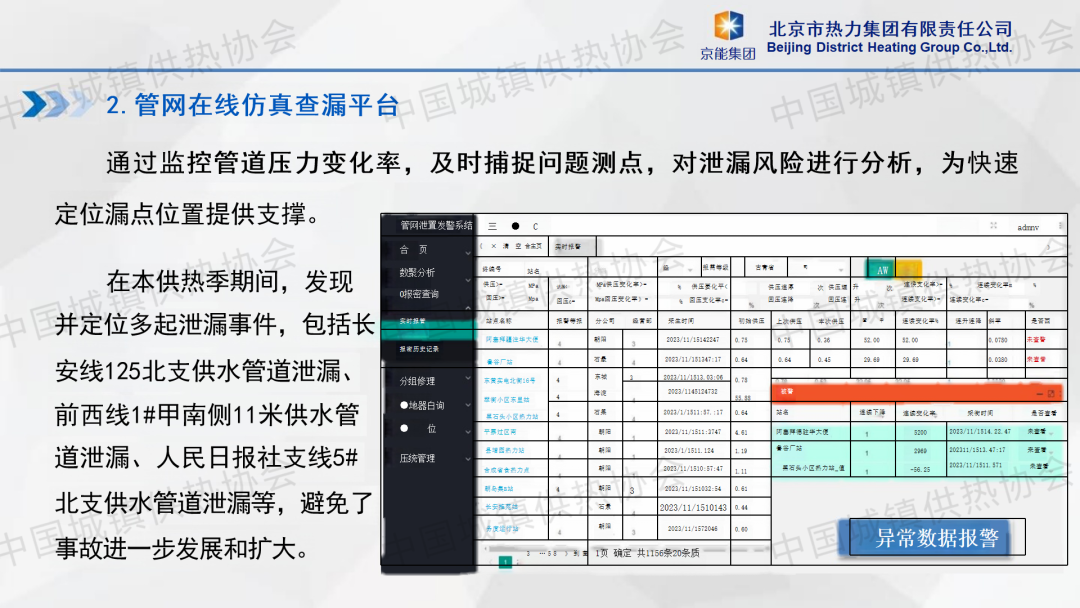Viewport: 1080px width, 608px height.
Task: Click the green page 1 pagination button
Action: click(x=505, y=563)
